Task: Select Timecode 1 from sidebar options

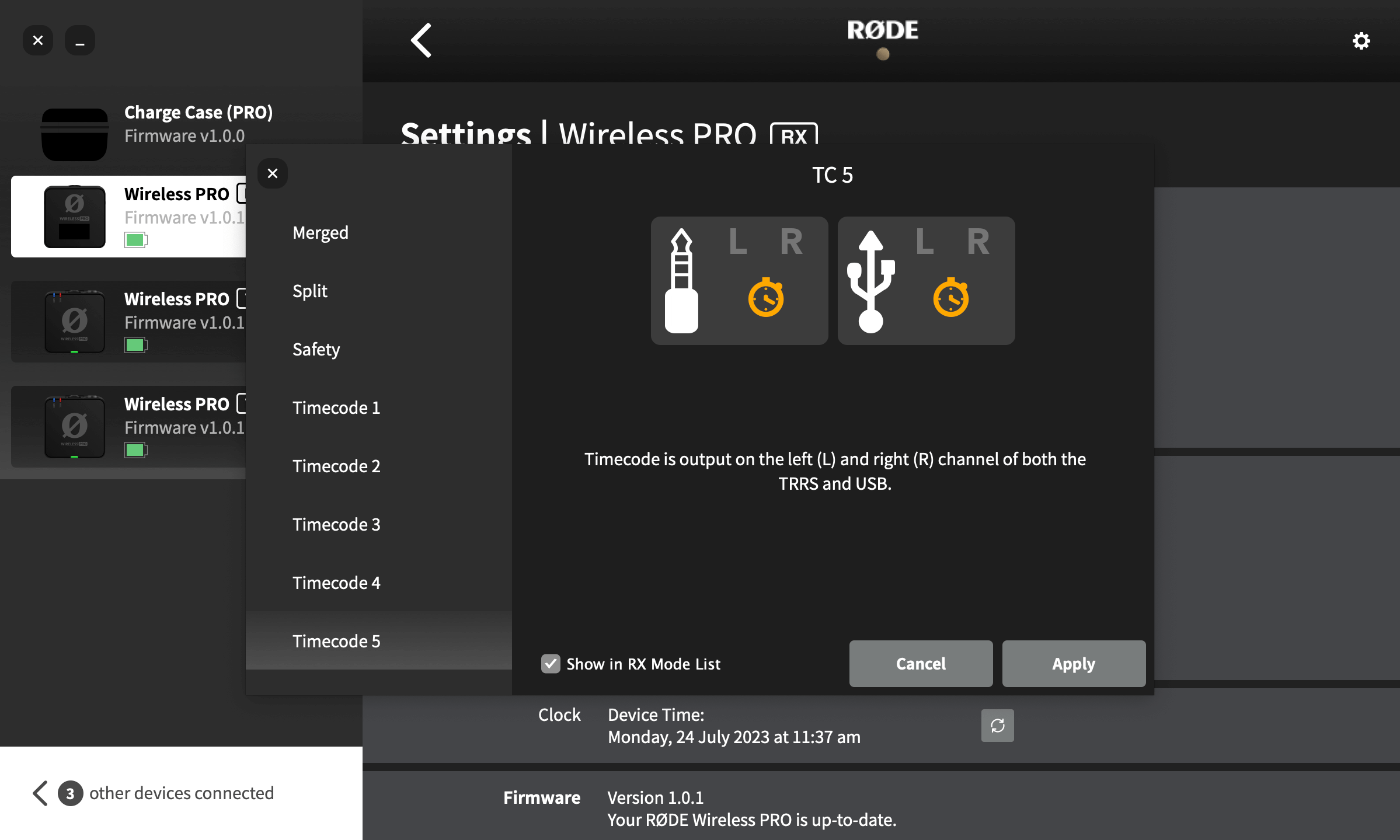Action: point(336,406)
